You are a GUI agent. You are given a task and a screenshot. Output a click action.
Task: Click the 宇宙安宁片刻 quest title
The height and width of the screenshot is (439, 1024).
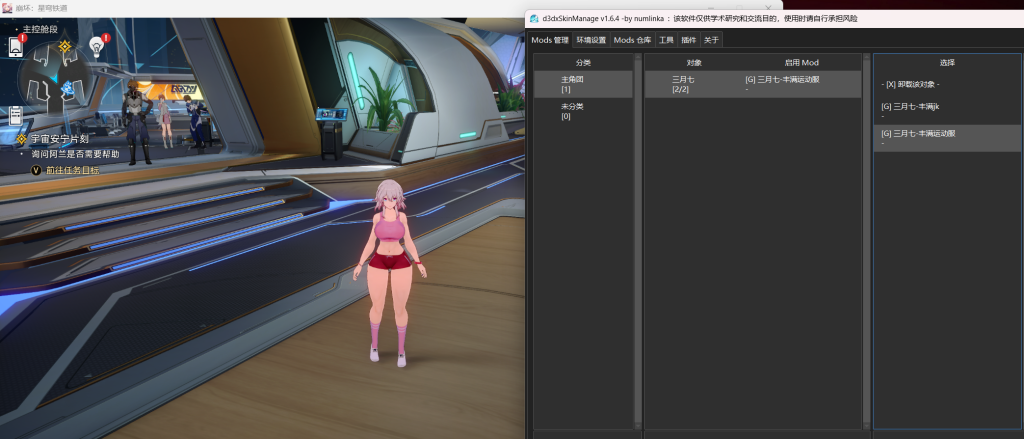tap(59, 139)
